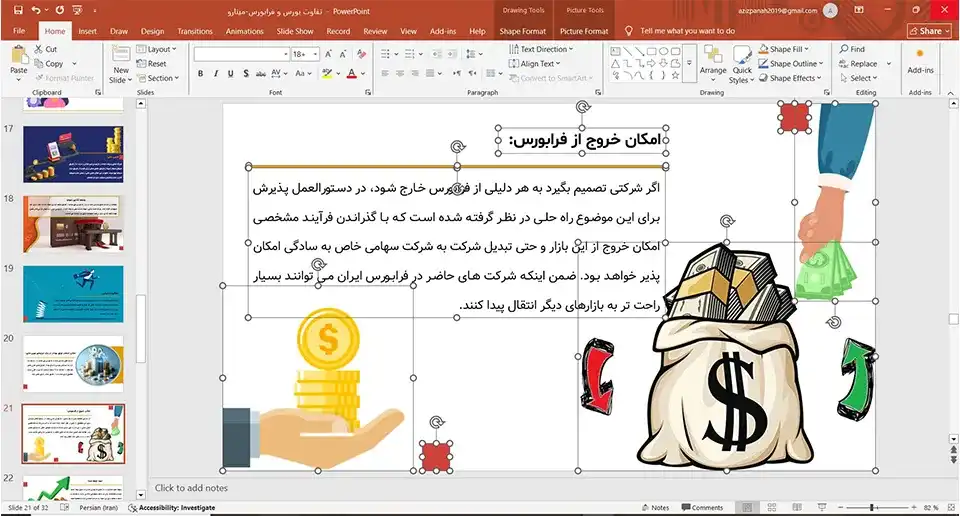Screen dimensions: 960x516
Task: Open the File menu tab
Action: (x=19, y=31)
